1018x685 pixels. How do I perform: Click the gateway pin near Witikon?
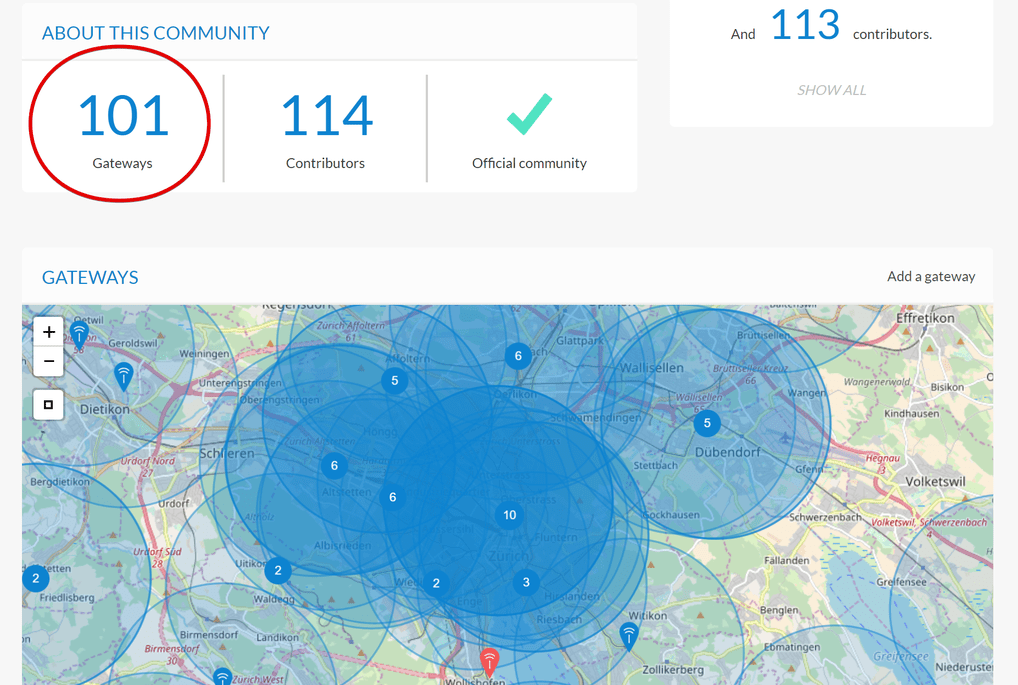pyautogui.click(x=628, y=636)
